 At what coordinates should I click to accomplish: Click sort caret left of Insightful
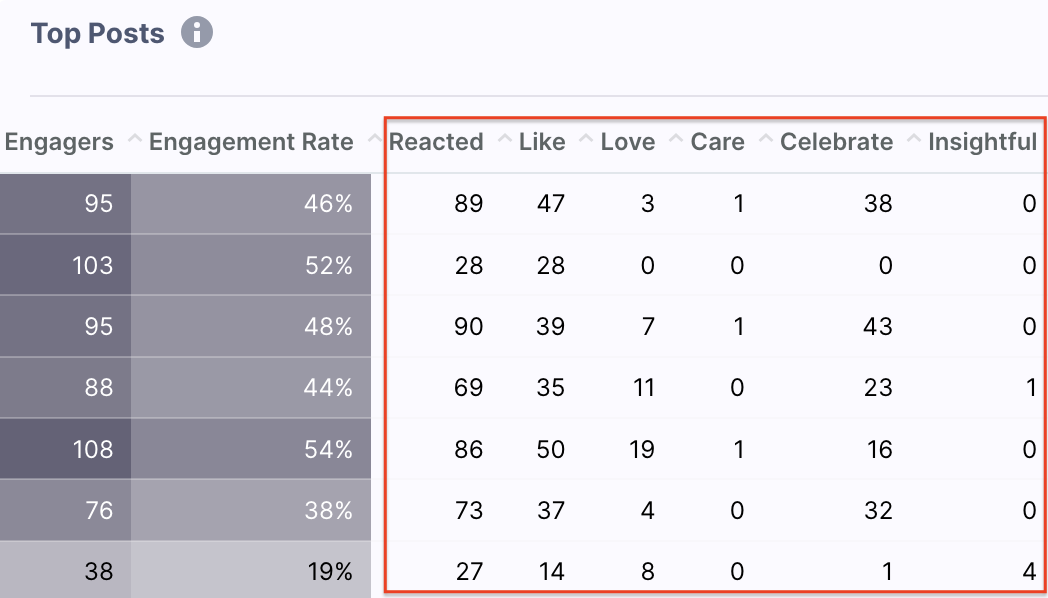[914, 138]
